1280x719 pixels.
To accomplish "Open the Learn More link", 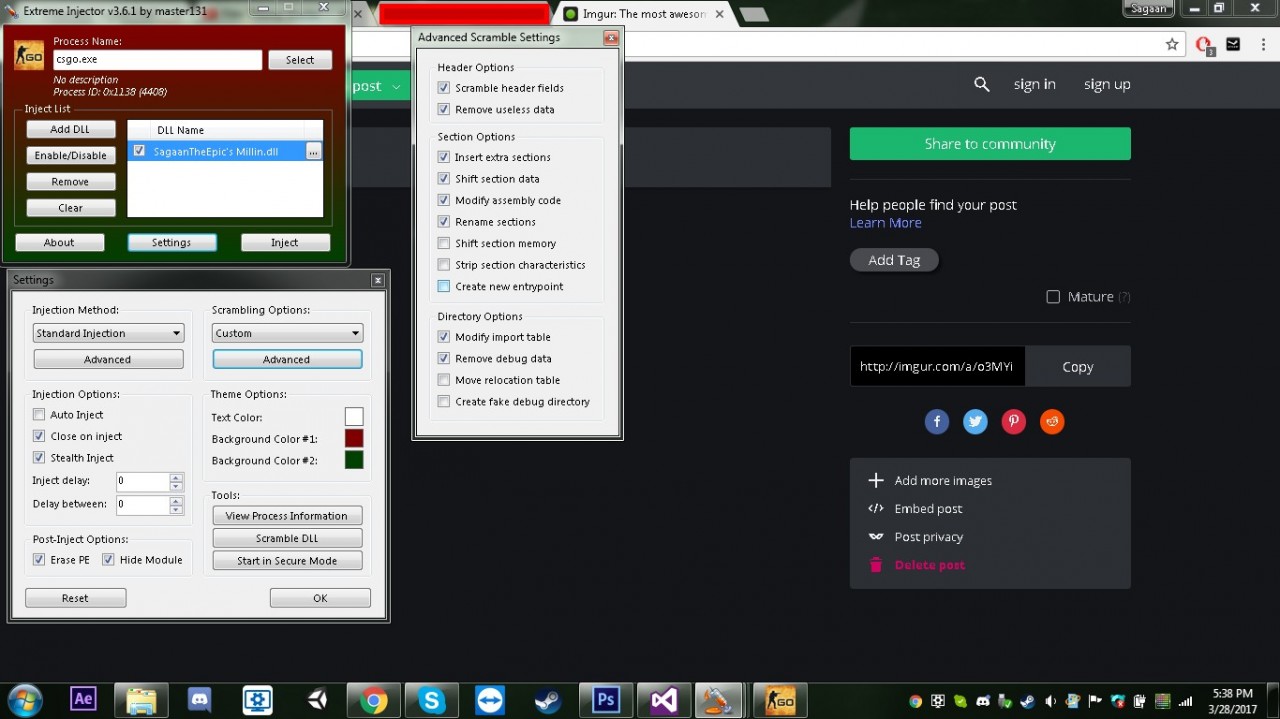I will 886,223.
